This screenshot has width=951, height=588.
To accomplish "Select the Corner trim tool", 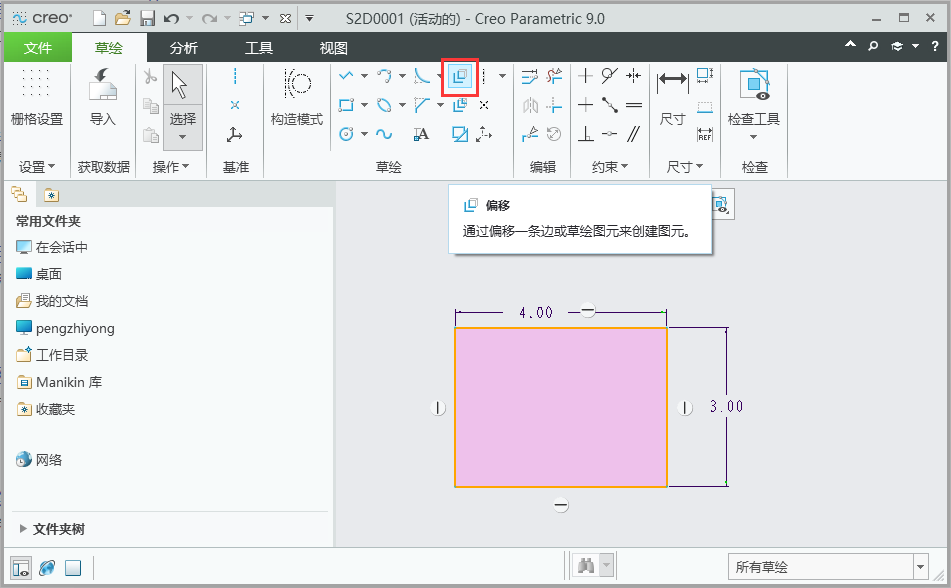I will (x=554, y=105).
